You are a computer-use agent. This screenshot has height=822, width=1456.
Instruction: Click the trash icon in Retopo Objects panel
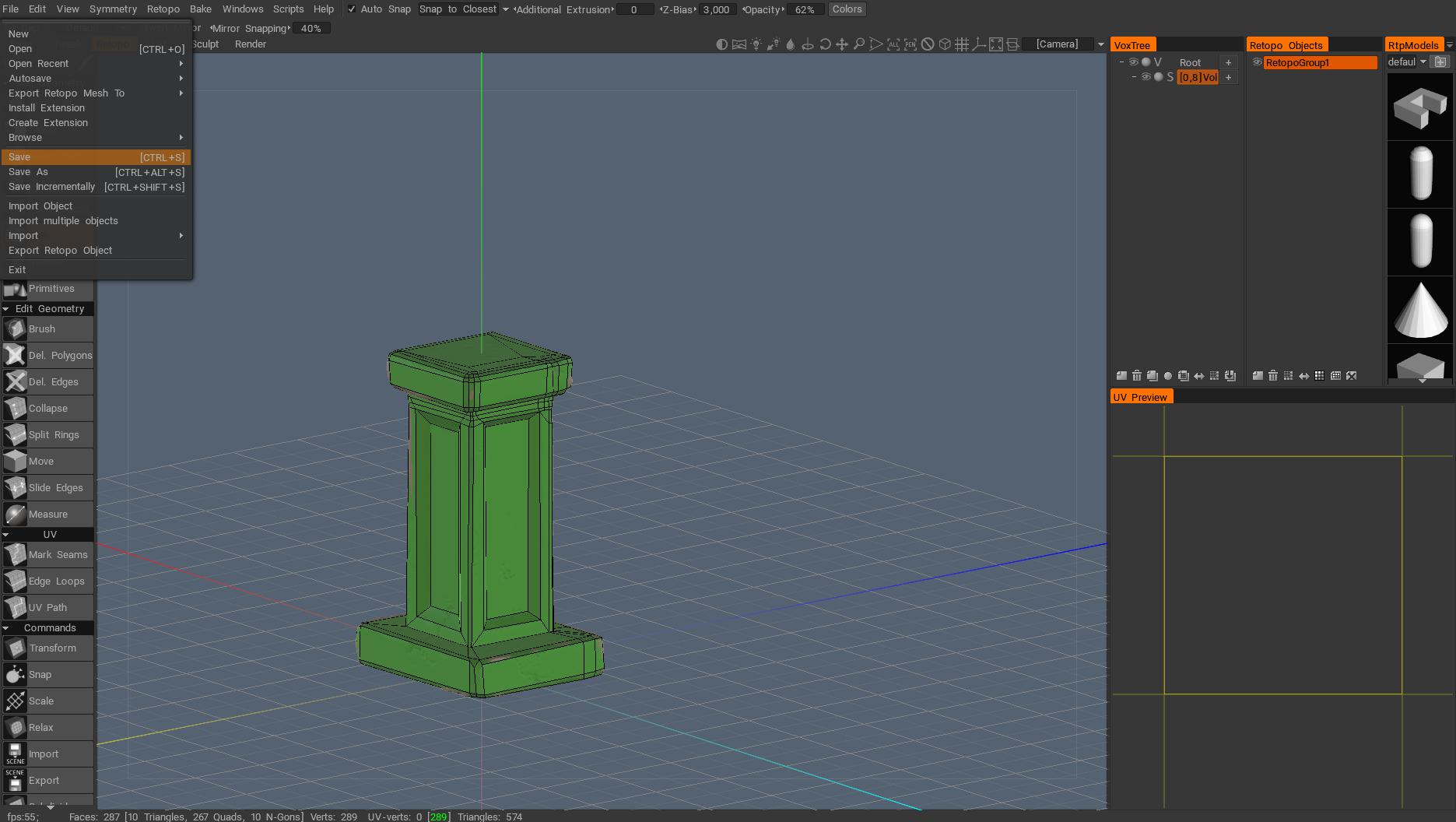coord(1273,376)
